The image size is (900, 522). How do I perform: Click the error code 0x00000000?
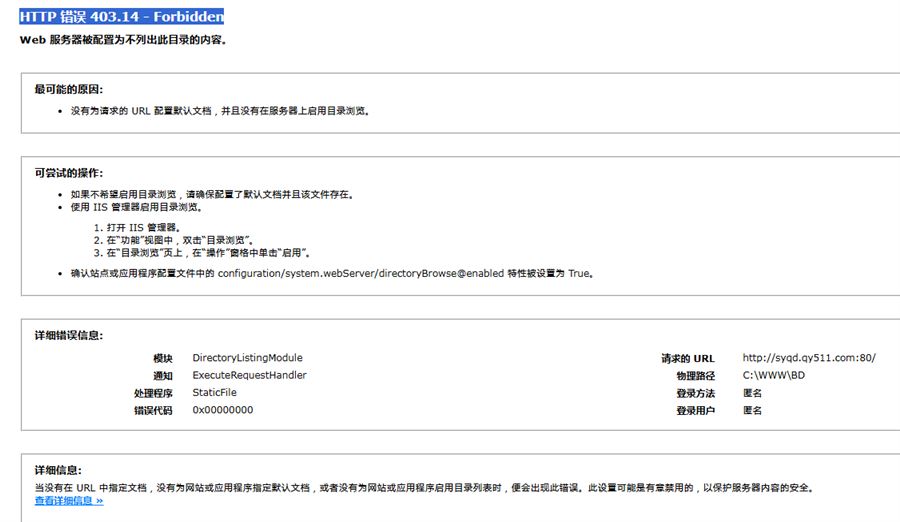pos(222,410)
